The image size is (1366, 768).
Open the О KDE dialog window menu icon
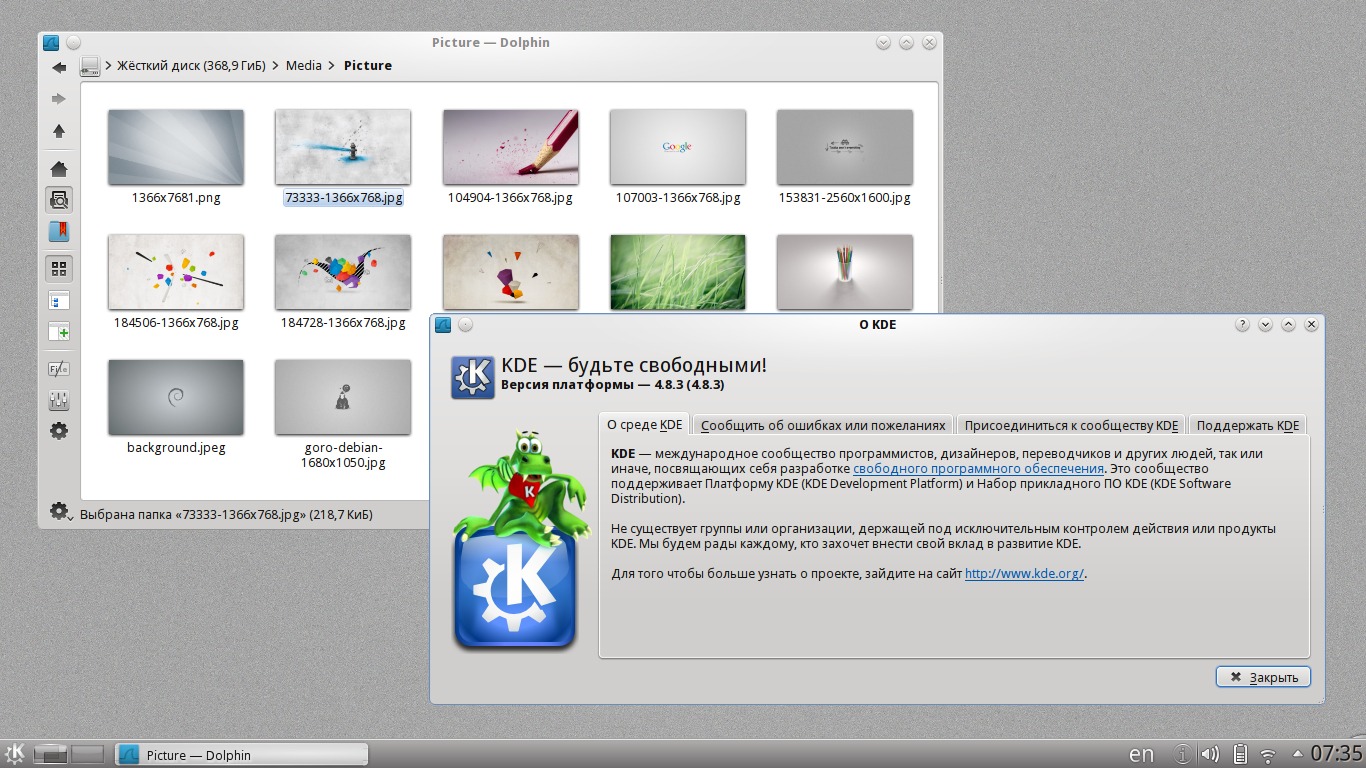pos(443,325)
